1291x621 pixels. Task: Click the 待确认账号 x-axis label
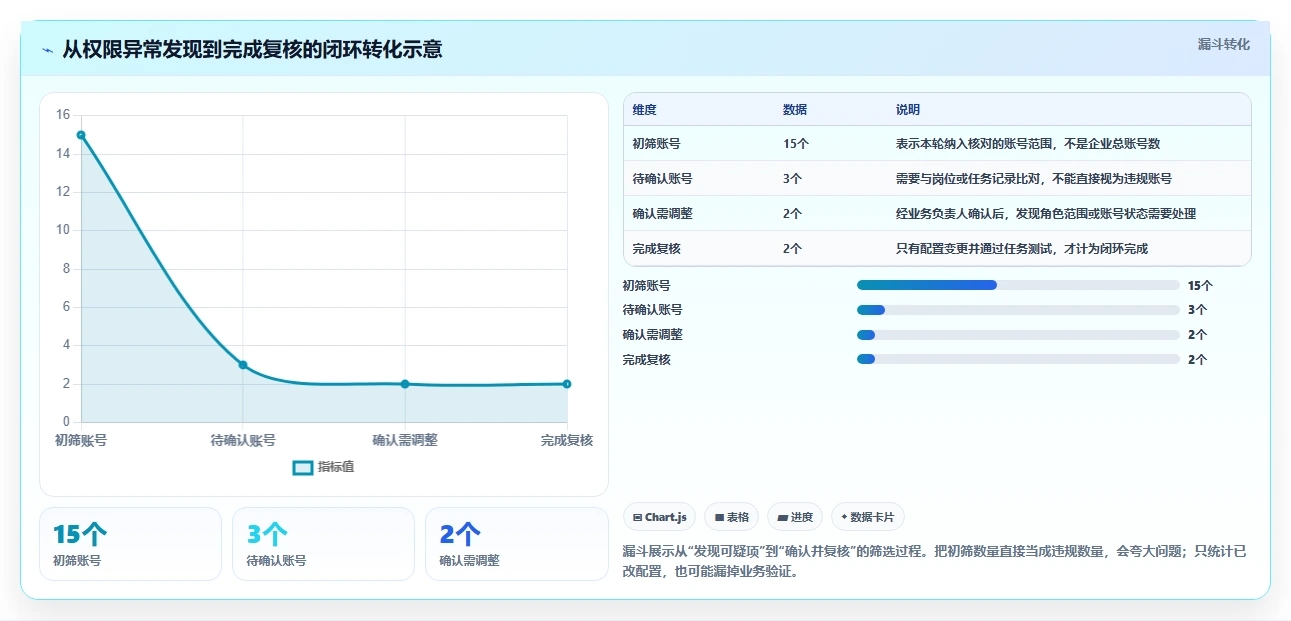pos(243,440)
